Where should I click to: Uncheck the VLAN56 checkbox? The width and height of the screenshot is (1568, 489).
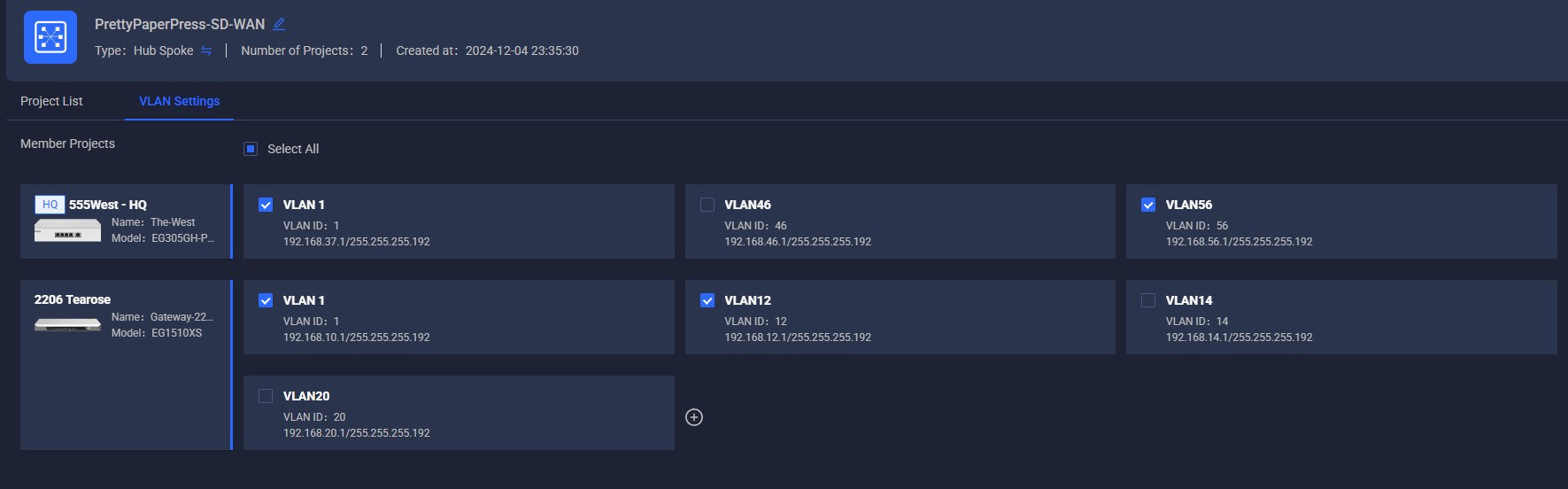click(1148, 205)
